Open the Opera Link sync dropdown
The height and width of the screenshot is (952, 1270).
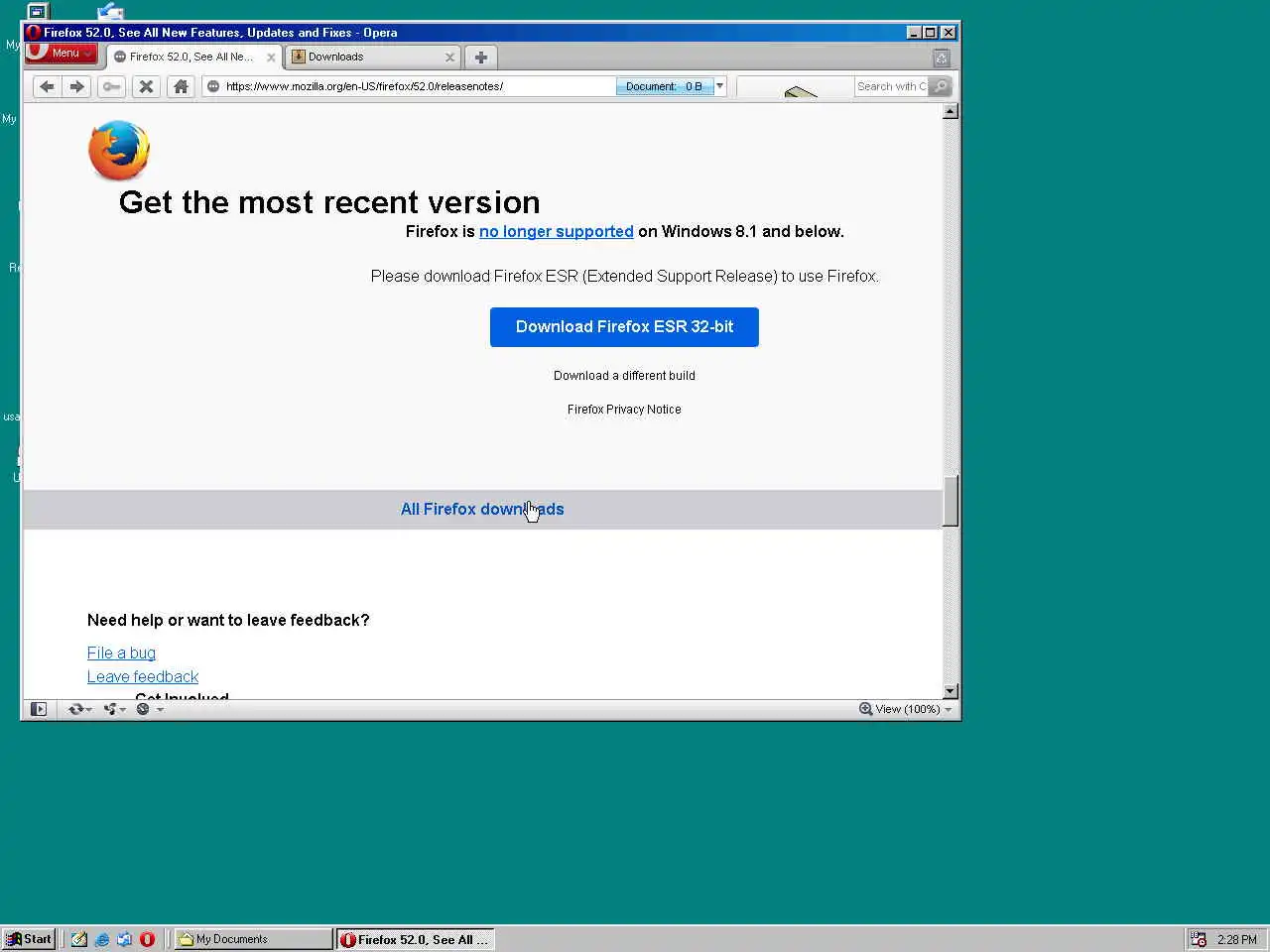[79, 709]
